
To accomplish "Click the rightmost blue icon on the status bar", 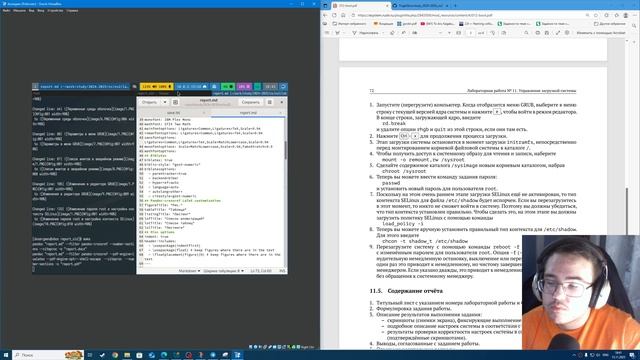I will tap(284, 87).
